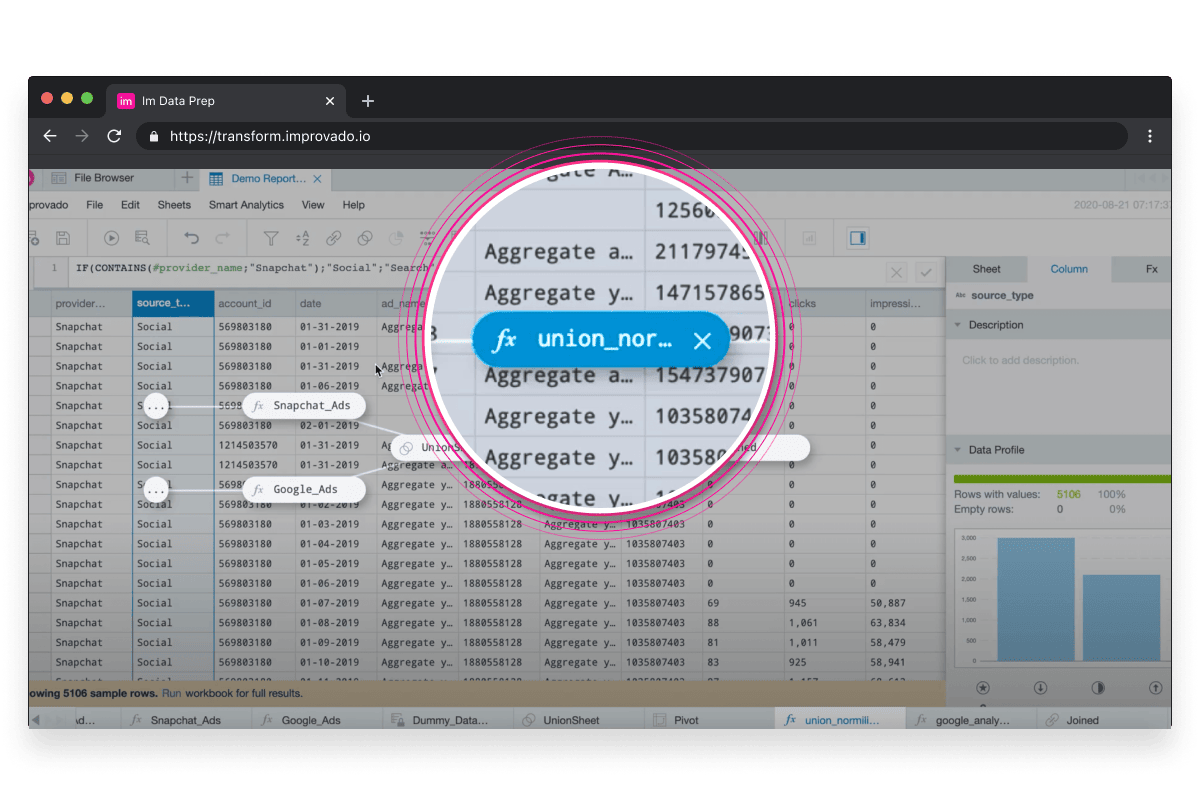
Task: Close the Demo Report tab
Action: (x=317, y=179)
